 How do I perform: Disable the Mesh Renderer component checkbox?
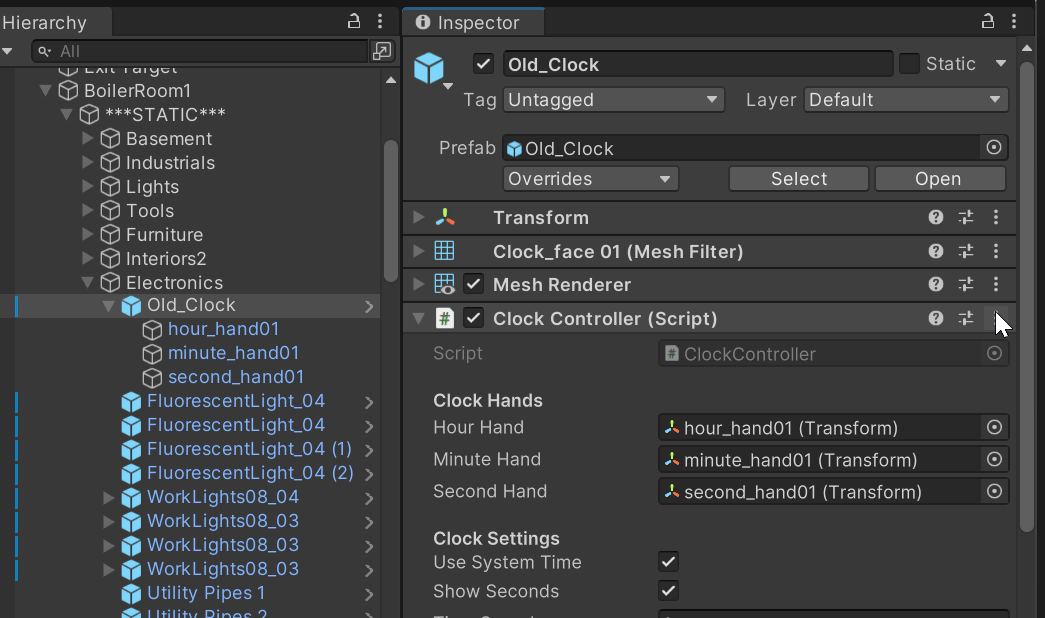473,284
